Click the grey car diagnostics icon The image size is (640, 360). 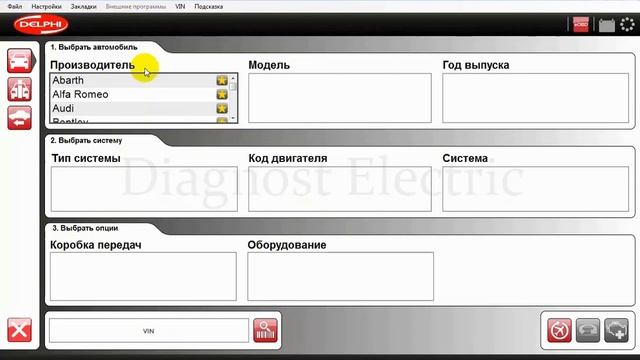click(588, 330)
